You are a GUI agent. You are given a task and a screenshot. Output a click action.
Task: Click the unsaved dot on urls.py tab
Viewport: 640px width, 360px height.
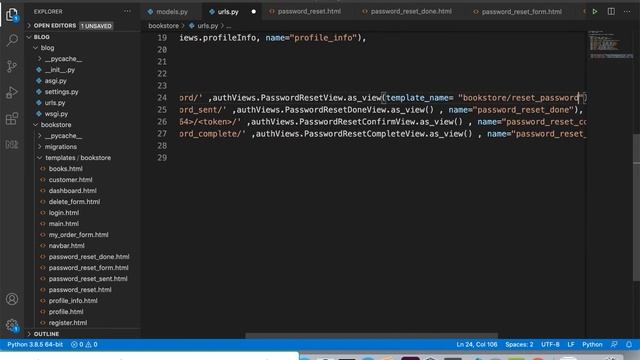[253, 12]
